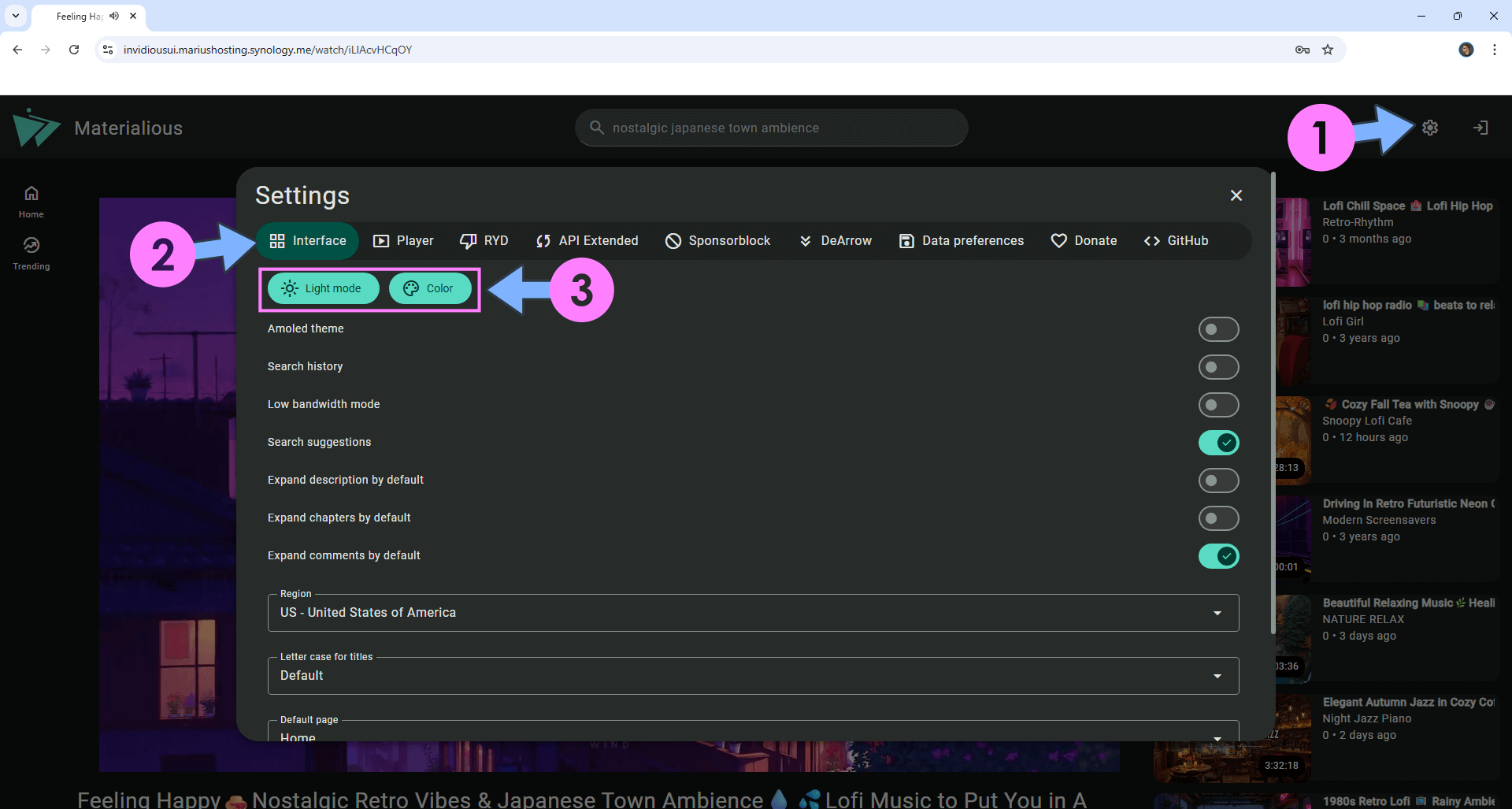This screenshot has width=1512, height=809.
Task: Switch to the Player settings tab
Action: click(x=403, y=241)
